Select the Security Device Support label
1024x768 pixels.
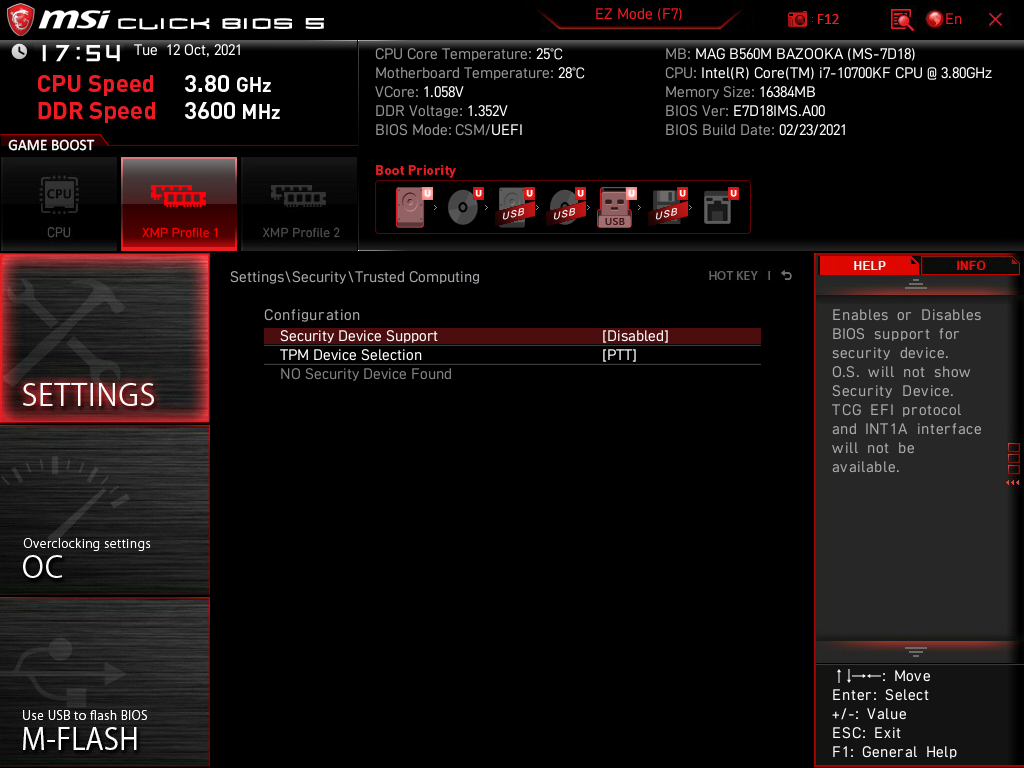[x=359, y=336]
